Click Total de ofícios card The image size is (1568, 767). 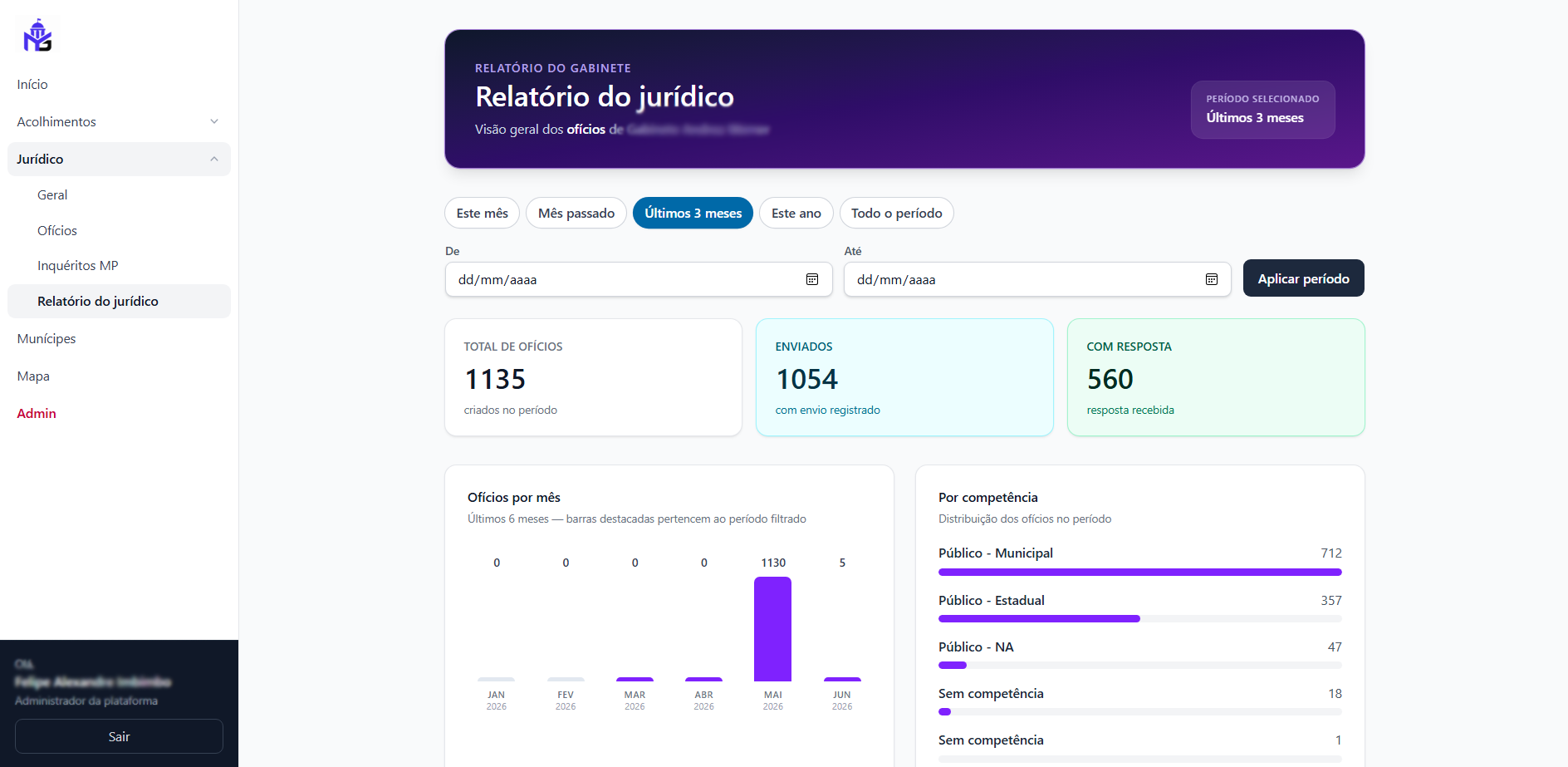tap(593, 377)
